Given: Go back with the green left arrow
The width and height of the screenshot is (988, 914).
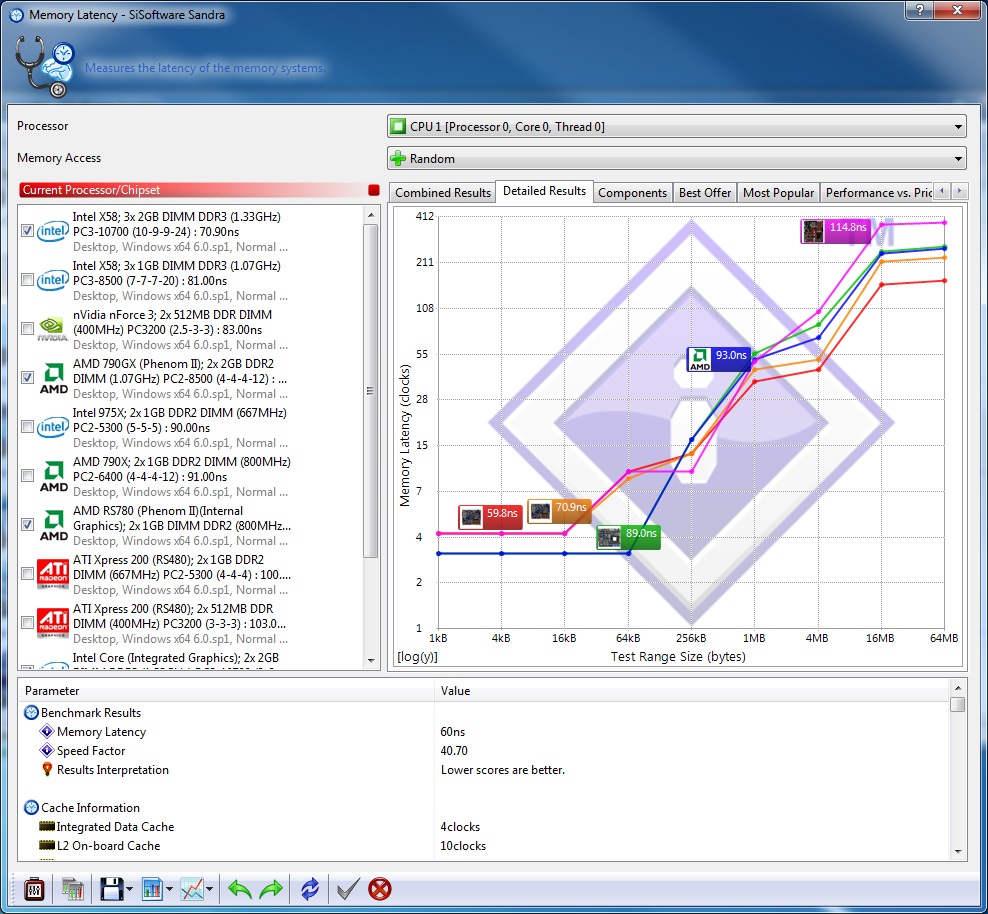Looking at the screenshot, I should (239, 889).
